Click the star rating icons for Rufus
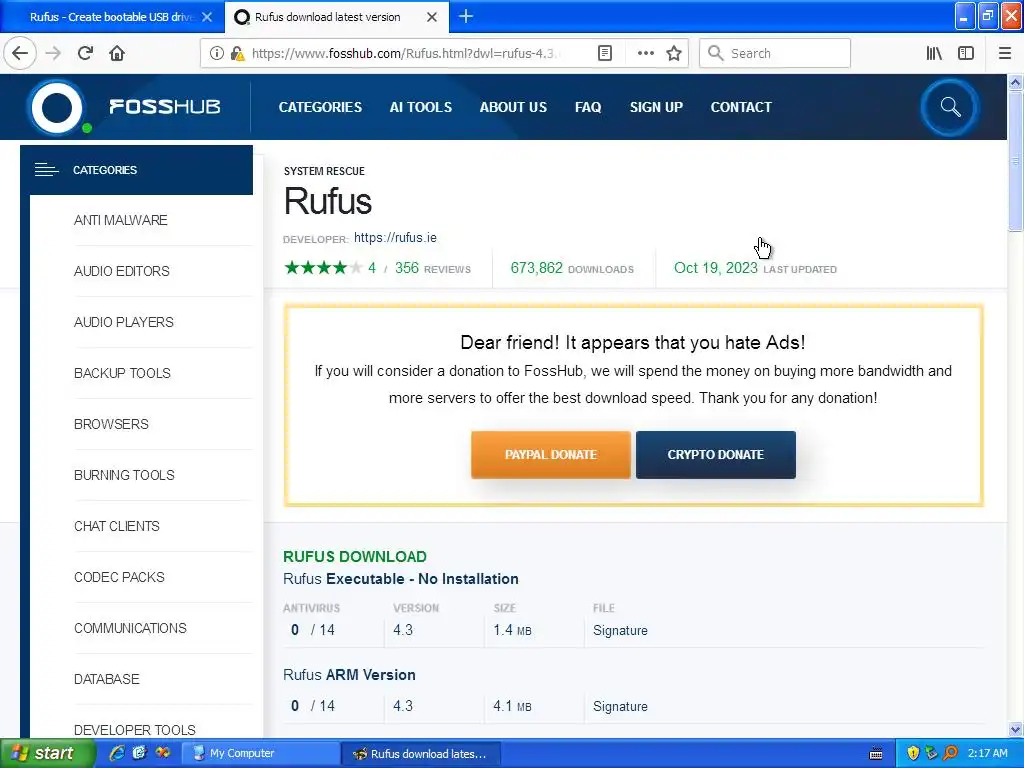1024x768 pixels. [x=323, y=268]
